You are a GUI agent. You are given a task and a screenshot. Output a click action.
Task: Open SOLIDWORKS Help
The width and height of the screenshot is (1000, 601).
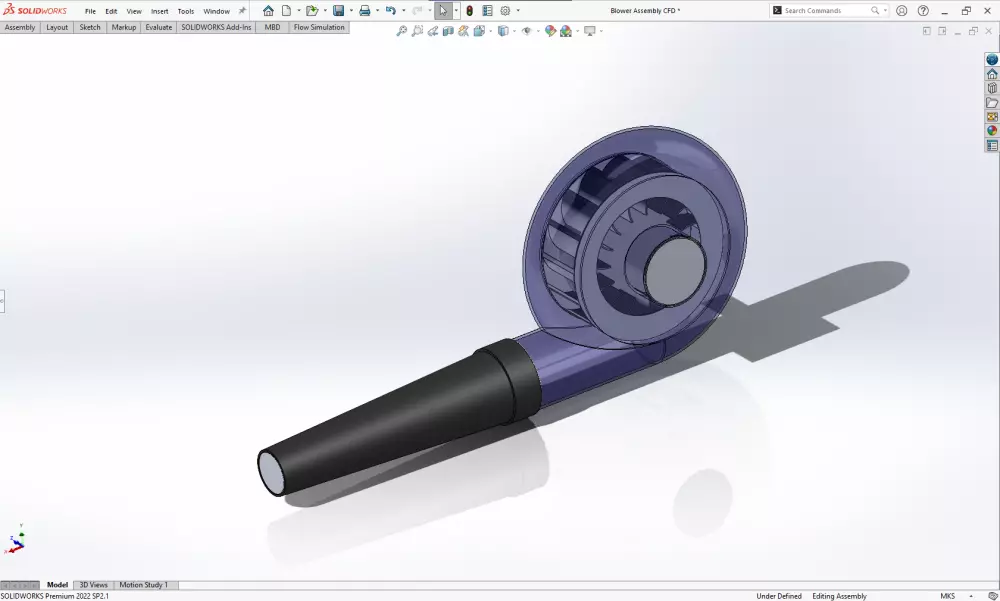click(x=923, y=10)
